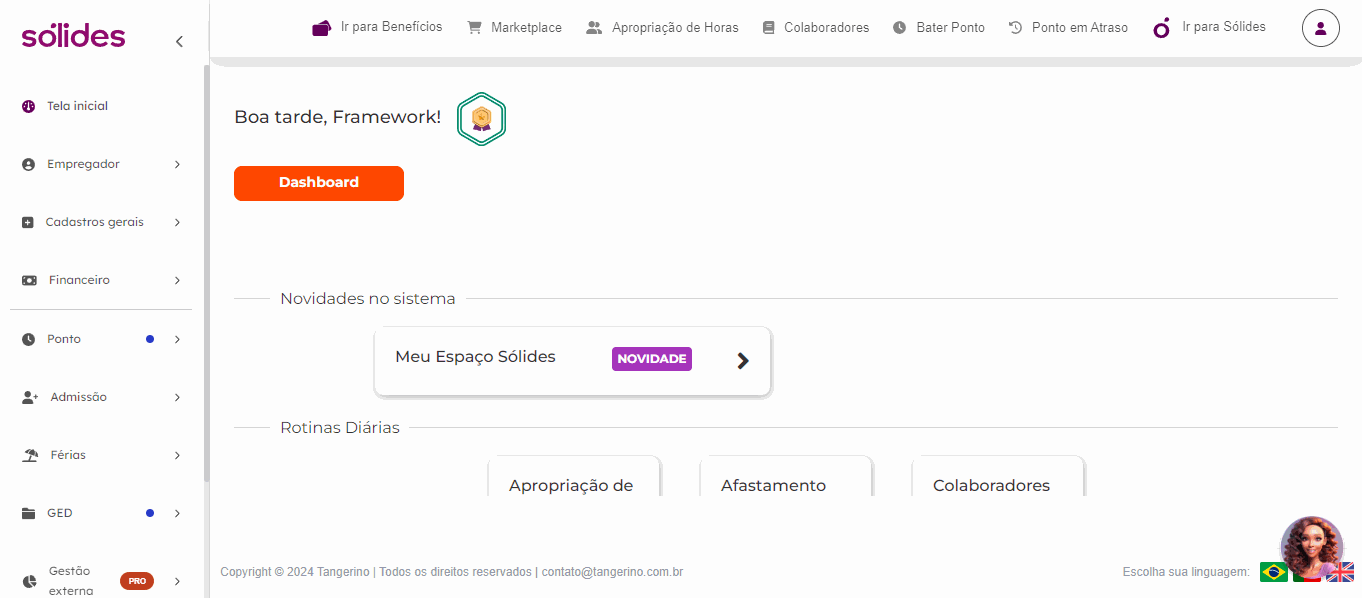Screen dimensions: 1362x598
Task: Click the wallet icon for Benefícios
Action: pos(321,28)
